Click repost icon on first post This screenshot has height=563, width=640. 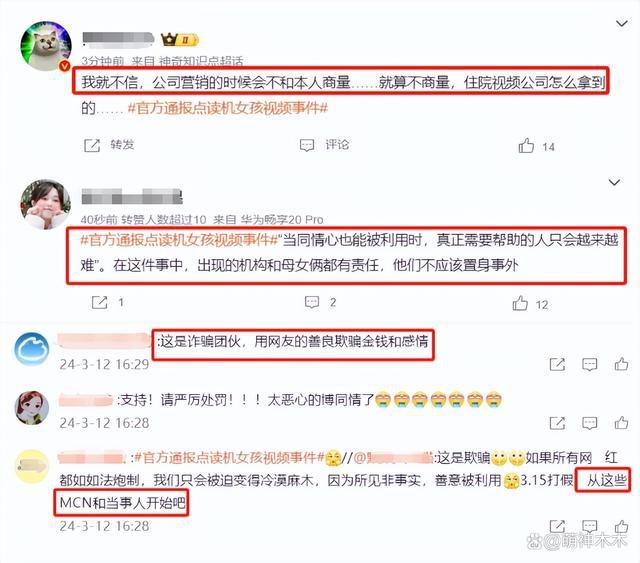[x=92, y=145]
